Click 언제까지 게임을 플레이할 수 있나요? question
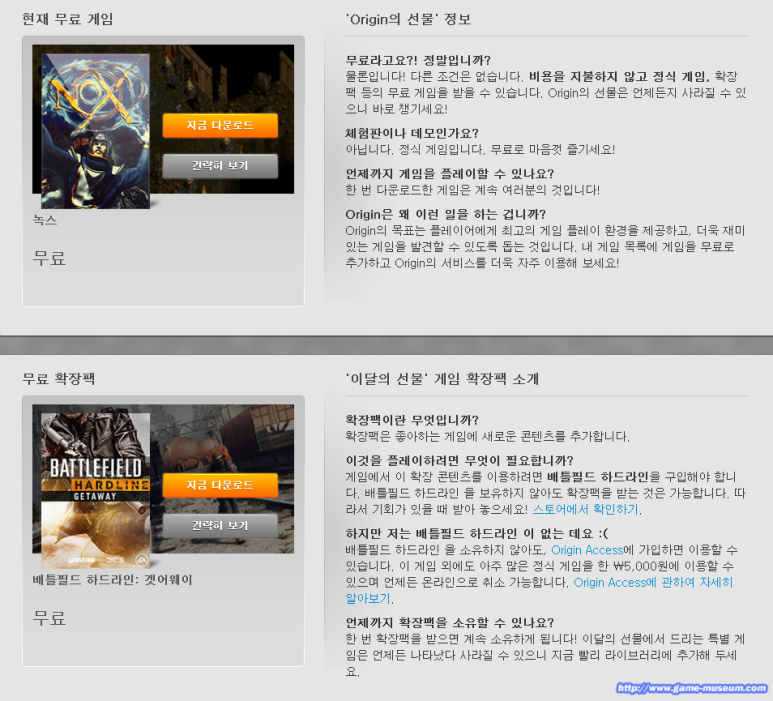 click(450, 174)
